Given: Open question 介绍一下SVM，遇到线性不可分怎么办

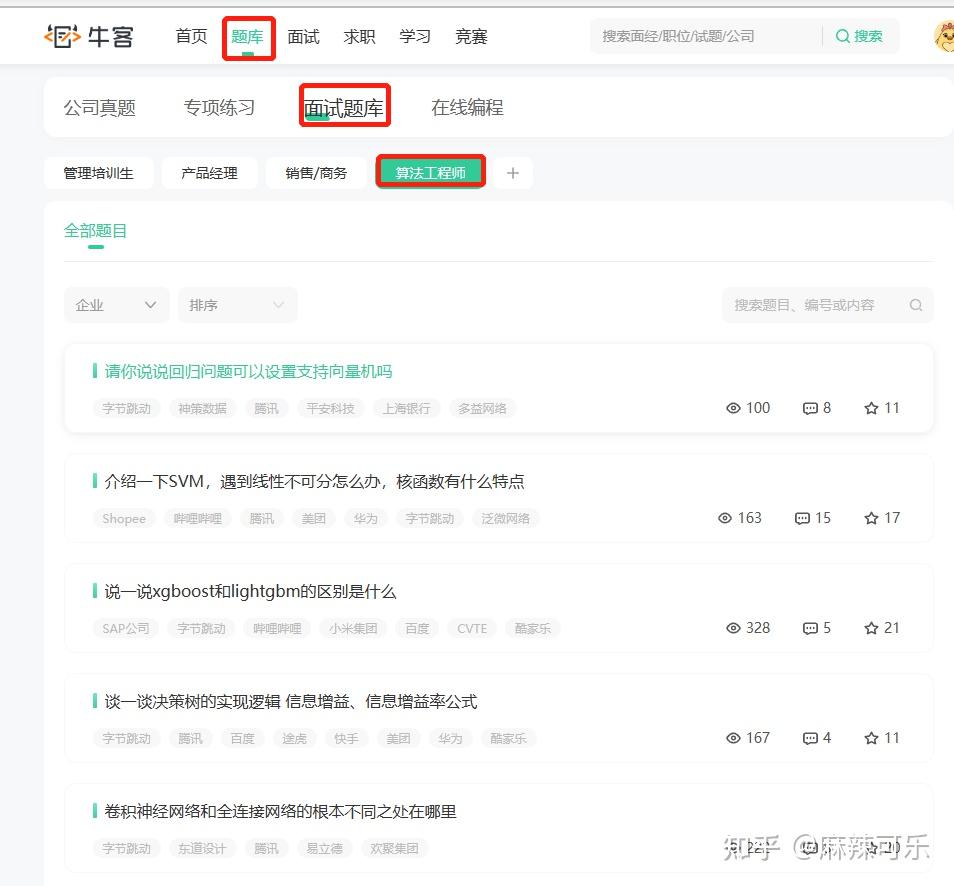Looking at the screenshot, I should click(x=315, y=481).
